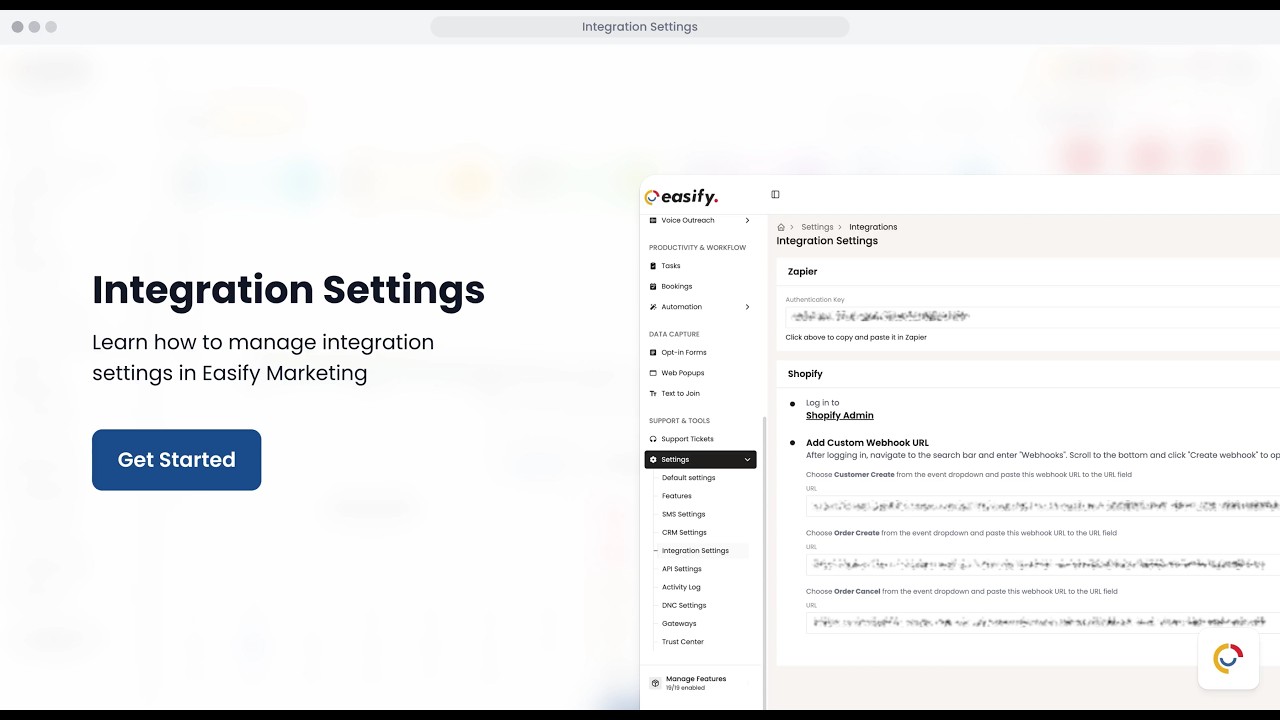This screenshot has width=1280, height=720.
Task: Click the Settings breadcrumb link
Action: pos(817,227)
